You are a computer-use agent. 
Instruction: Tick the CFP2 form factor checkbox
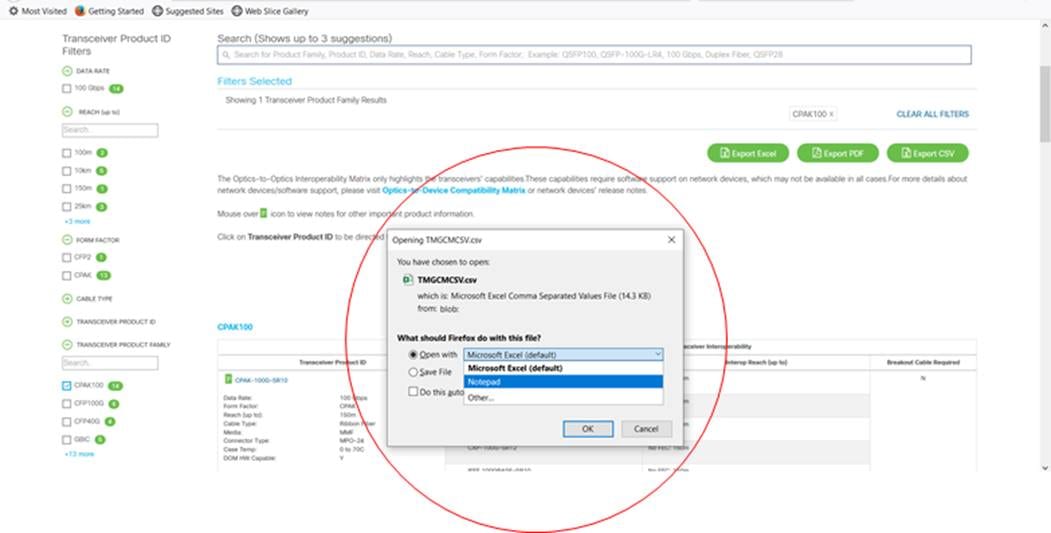click(x=66, y=257)
